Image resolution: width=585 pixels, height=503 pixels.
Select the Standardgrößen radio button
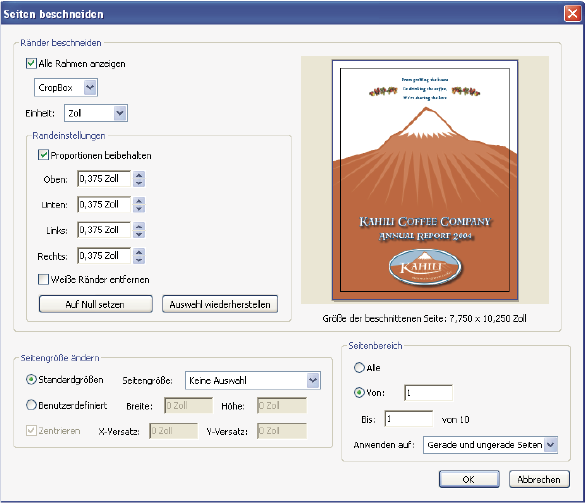click(x=31, y=379)
